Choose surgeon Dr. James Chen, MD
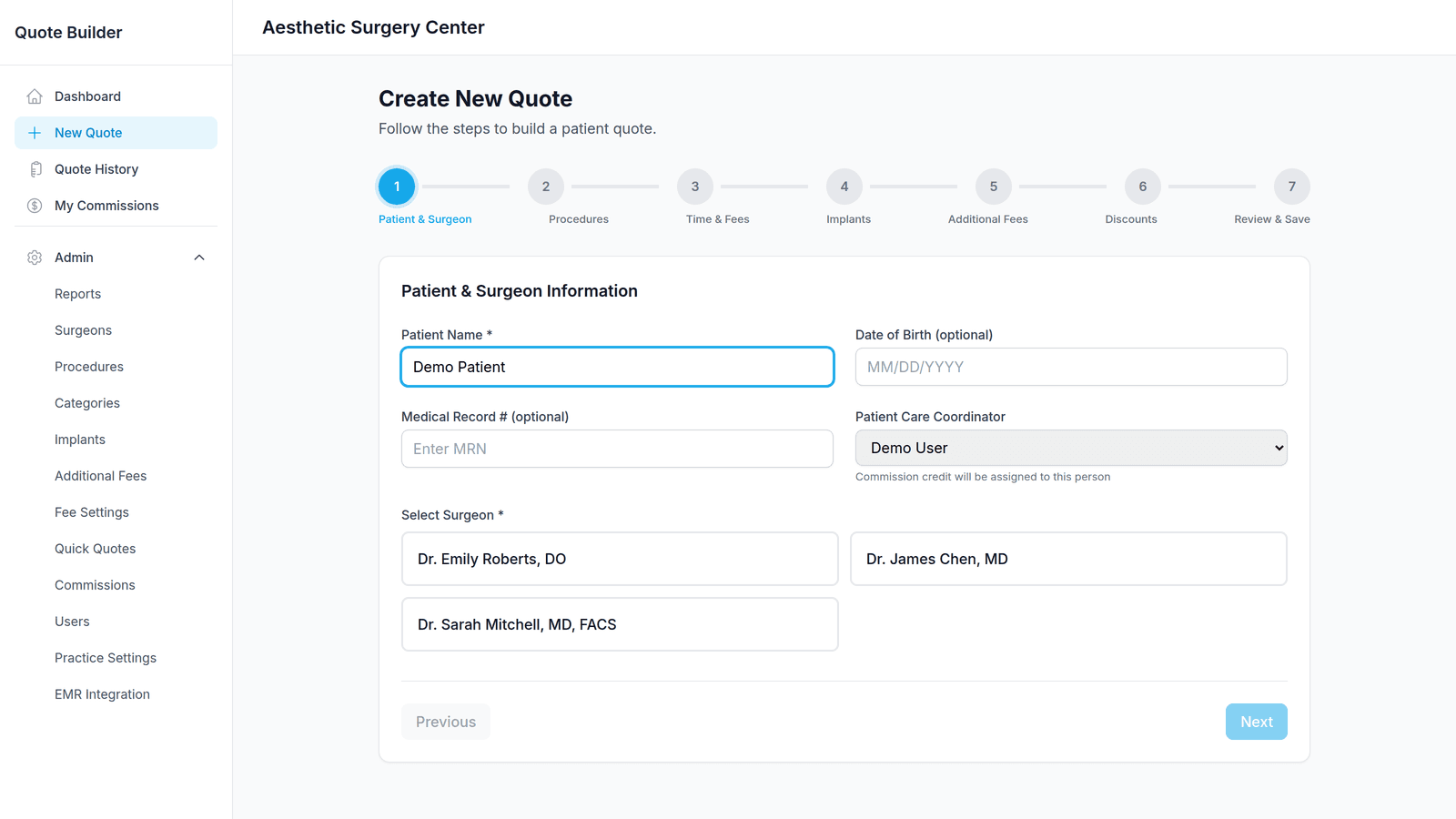 pos(1068,559)
